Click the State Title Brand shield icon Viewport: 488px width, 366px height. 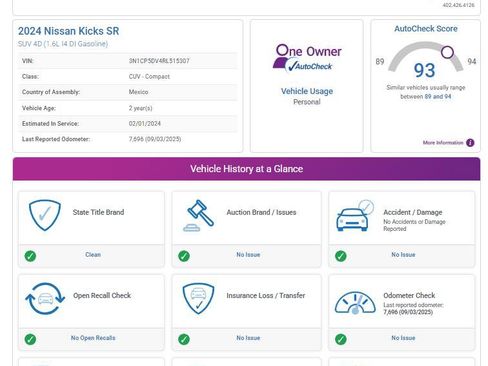click(45, 215)
